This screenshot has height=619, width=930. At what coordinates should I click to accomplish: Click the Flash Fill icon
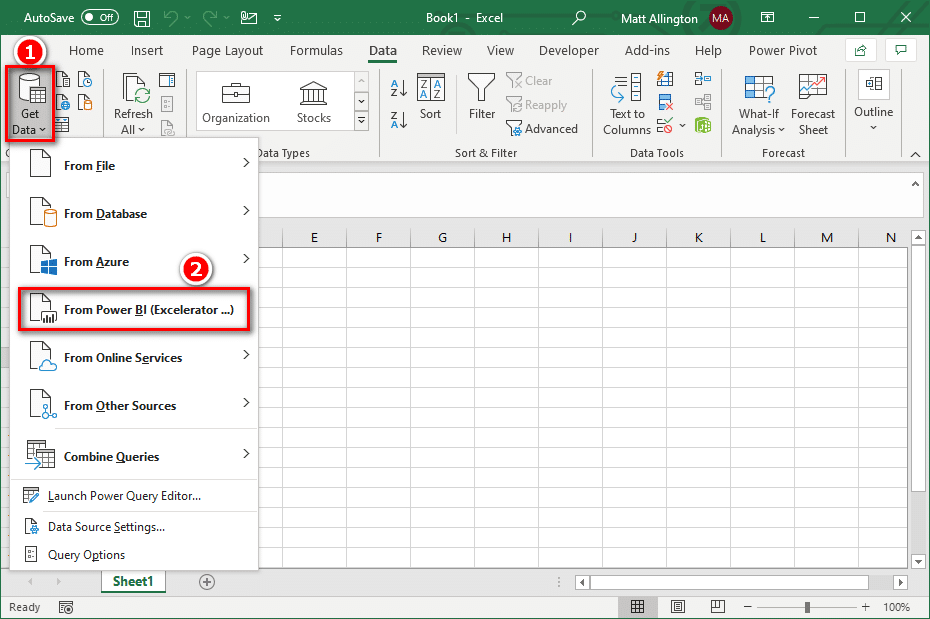coord(665,79)
